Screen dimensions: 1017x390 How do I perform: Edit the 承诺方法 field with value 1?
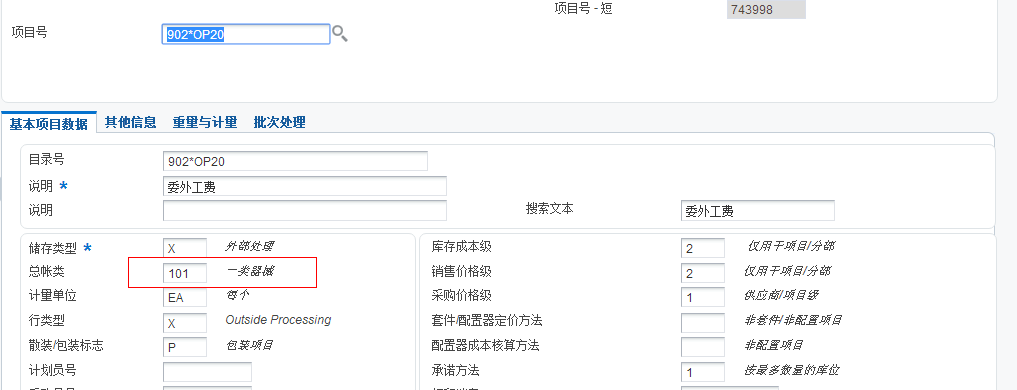(x=703, y=372)
